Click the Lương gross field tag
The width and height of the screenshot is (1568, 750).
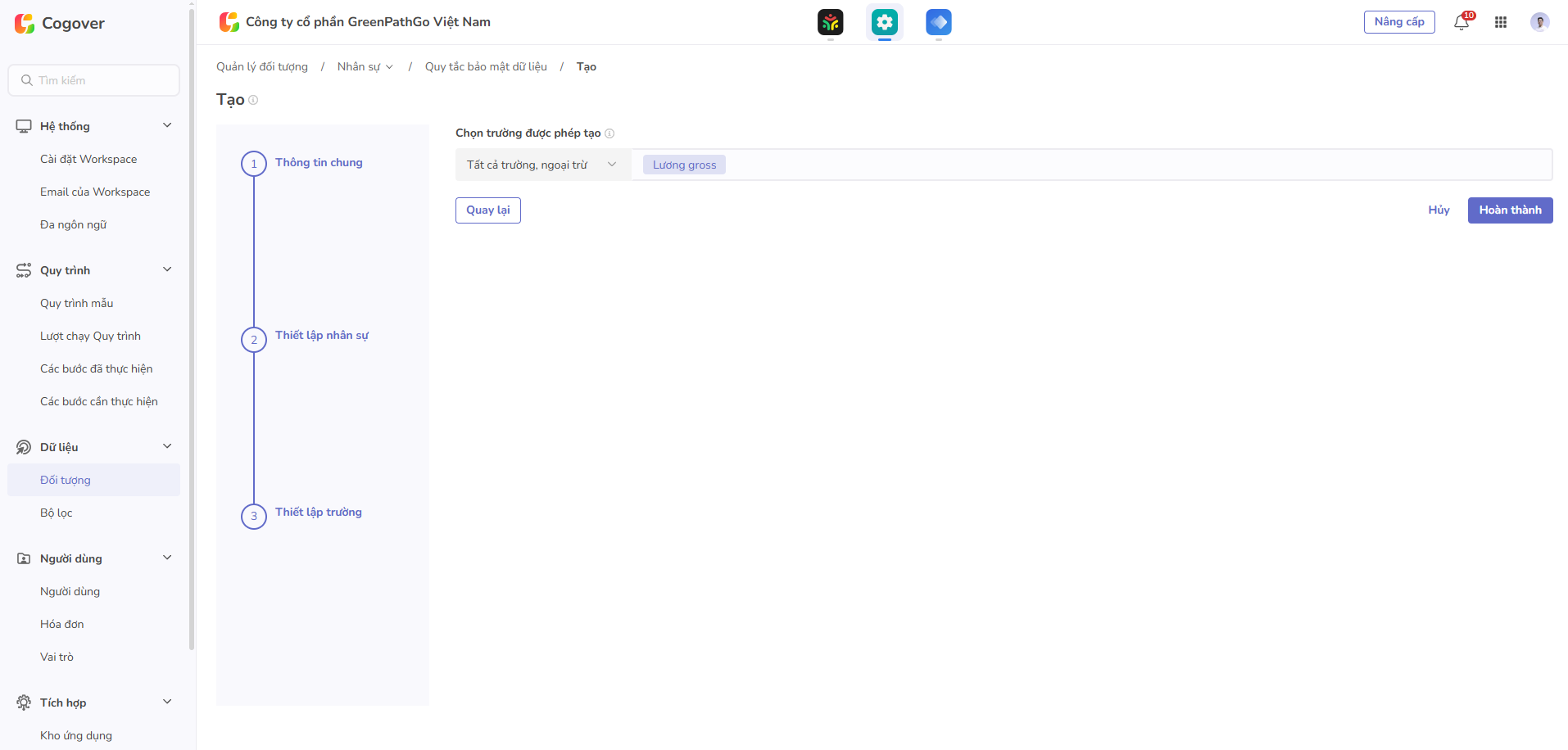coord(684,165)
